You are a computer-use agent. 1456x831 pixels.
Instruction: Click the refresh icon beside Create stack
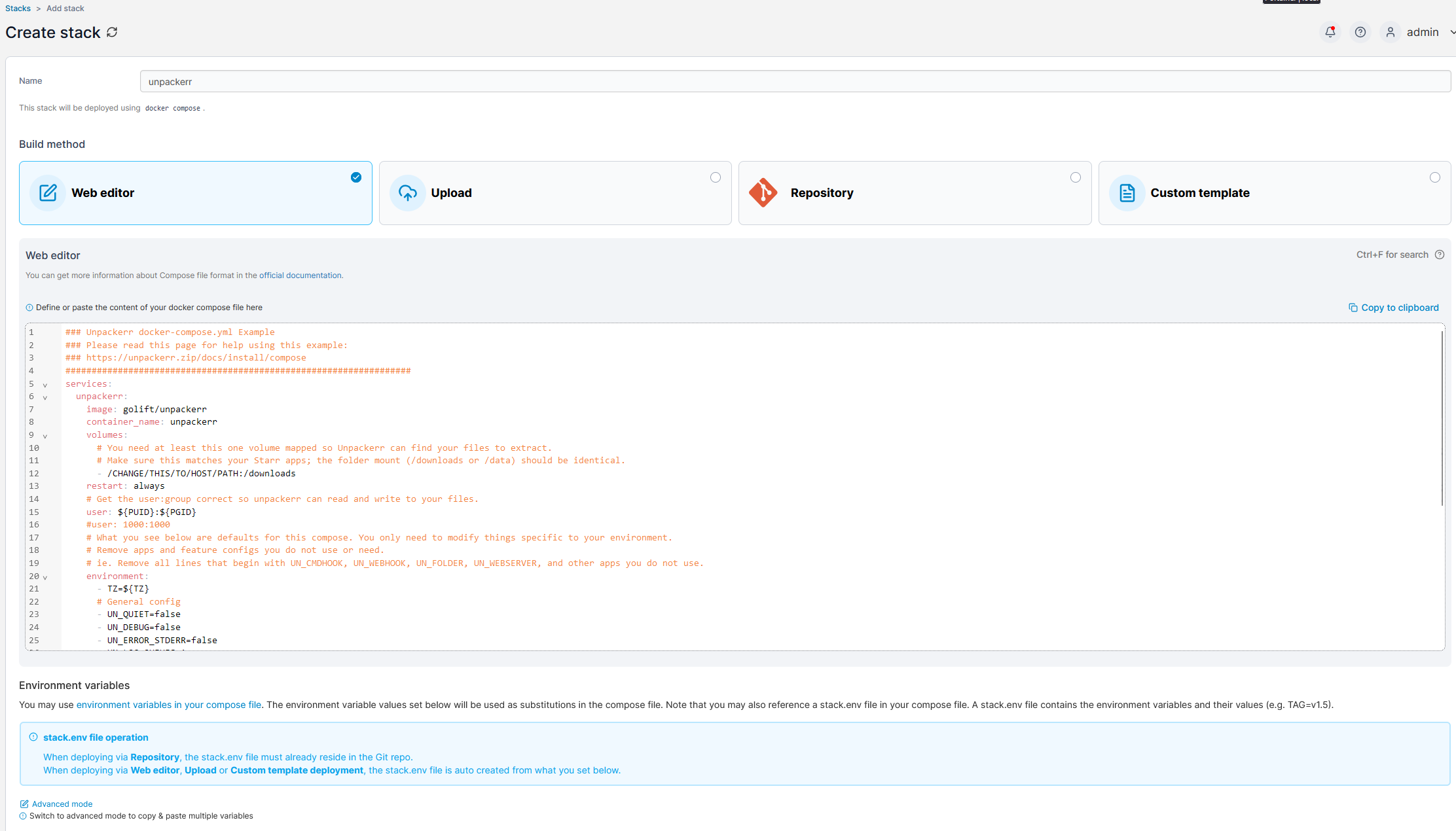(x=112, y=32)
